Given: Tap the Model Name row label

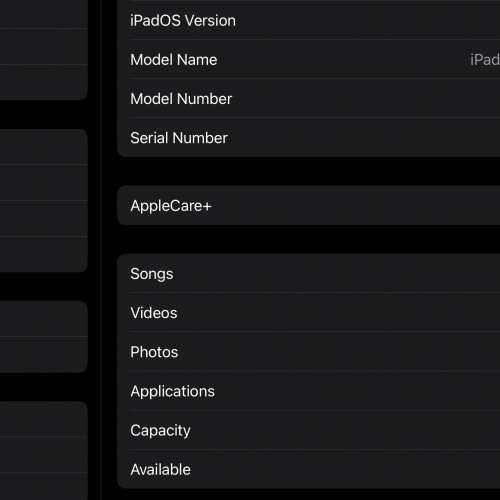Looking at the screenshot, I should (174, 60).
